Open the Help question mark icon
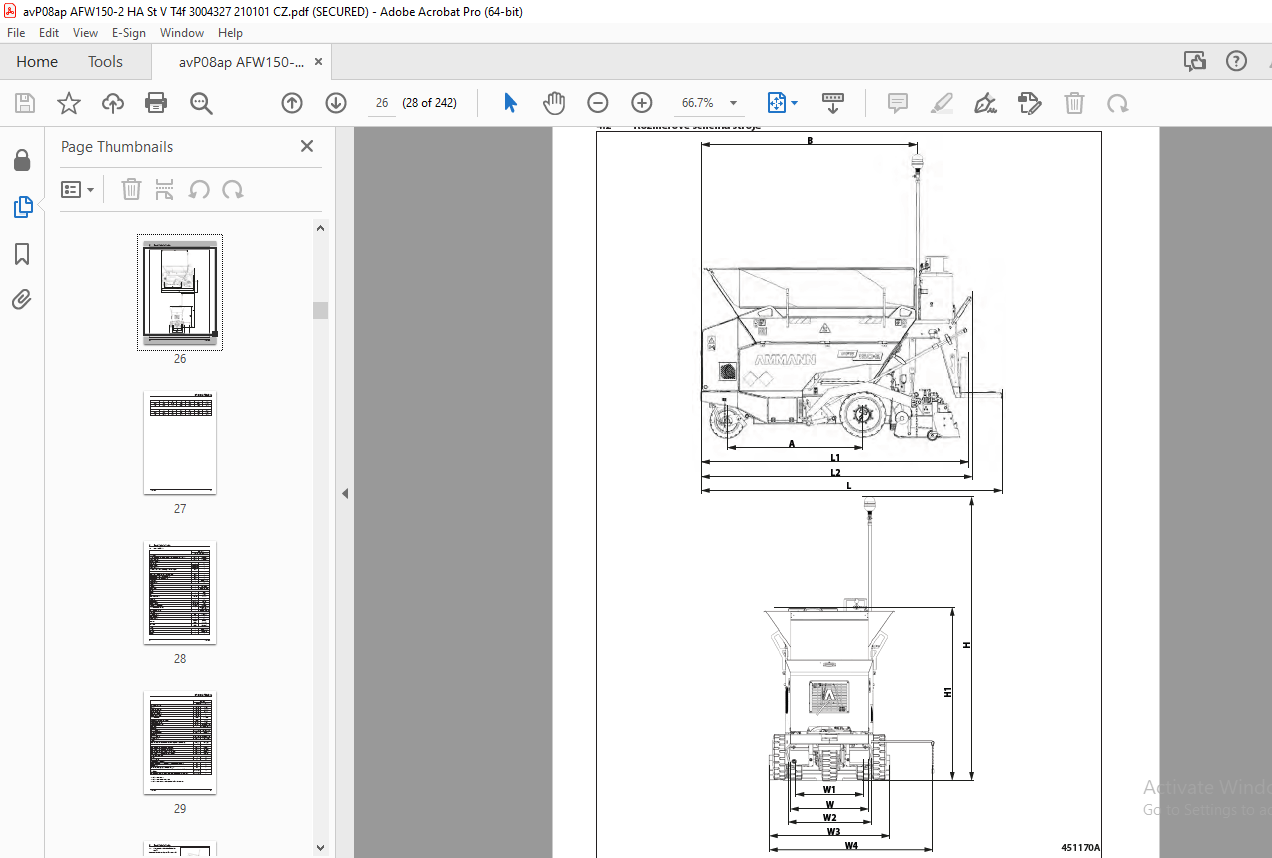Image resolution: width=1272 pixels, height=858 pixels. [x=1237, y=62]
